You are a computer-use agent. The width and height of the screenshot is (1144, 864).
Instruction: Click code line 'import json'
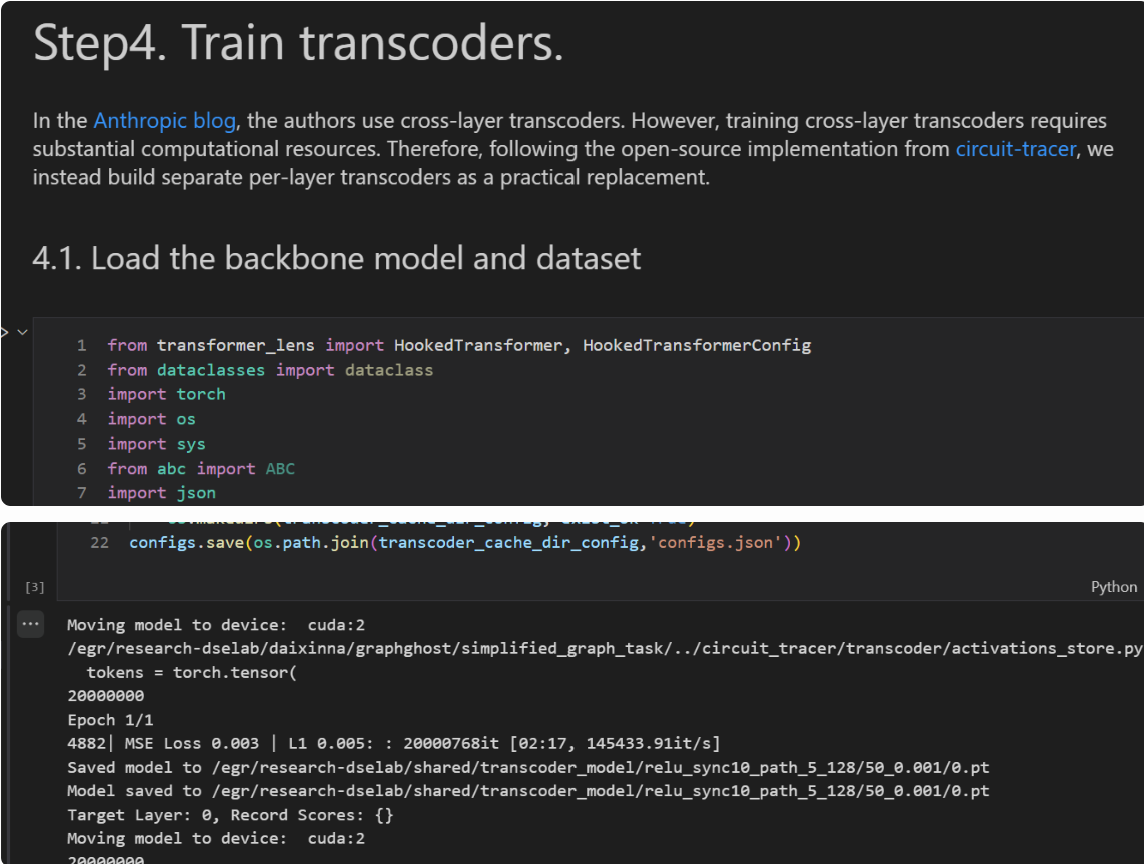coord(161,492)
